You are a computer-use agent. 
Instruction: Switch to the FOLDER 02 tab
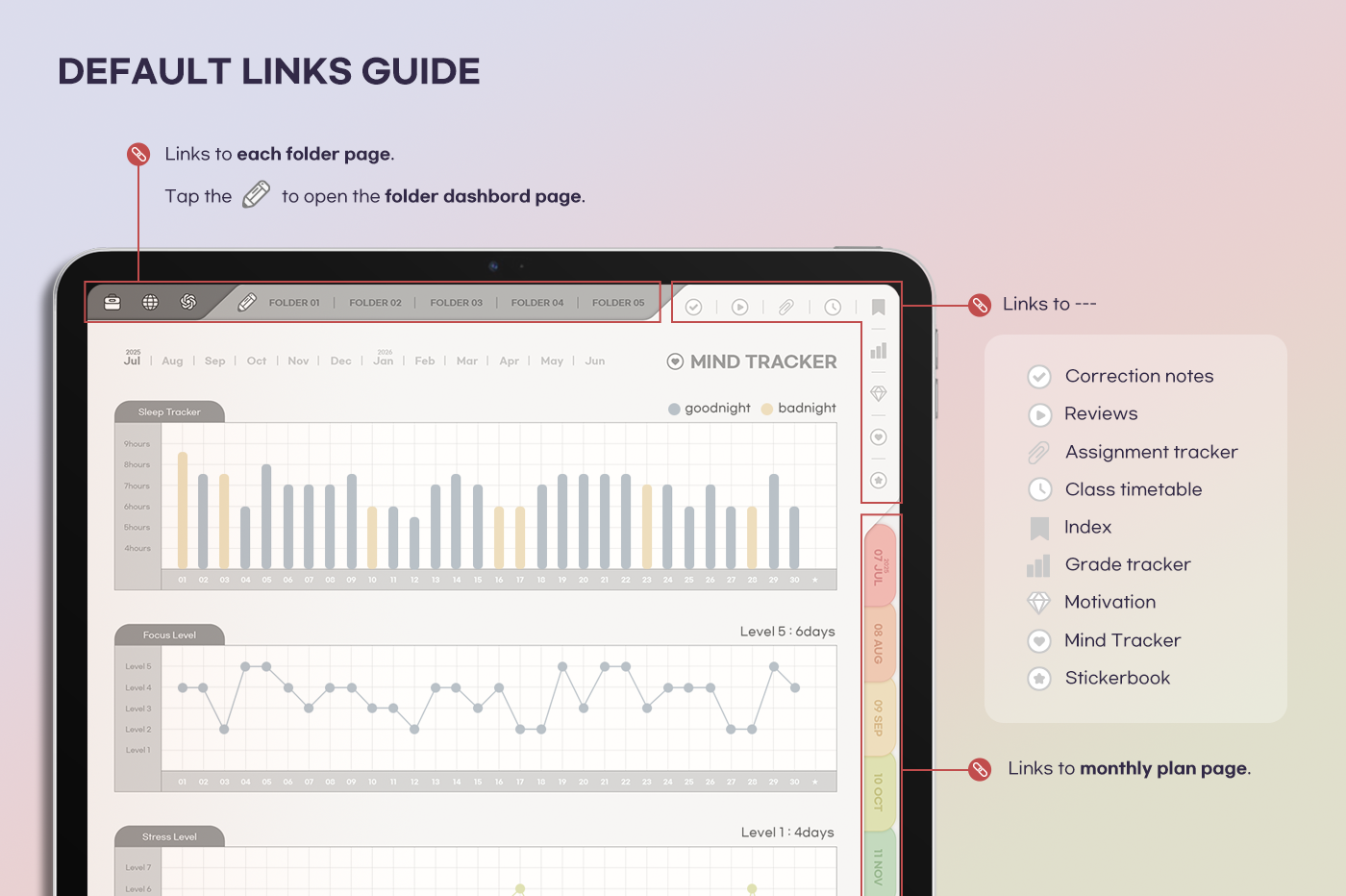375,303
